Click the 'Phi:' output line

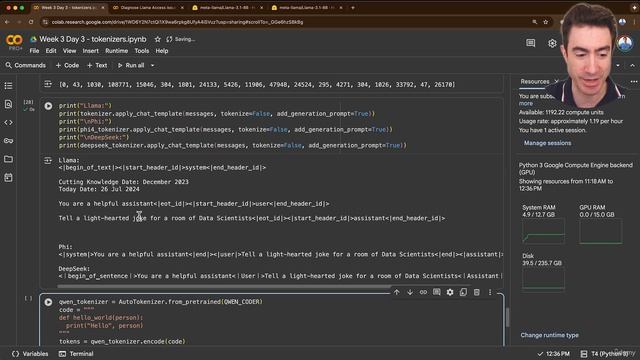[65, 247]
